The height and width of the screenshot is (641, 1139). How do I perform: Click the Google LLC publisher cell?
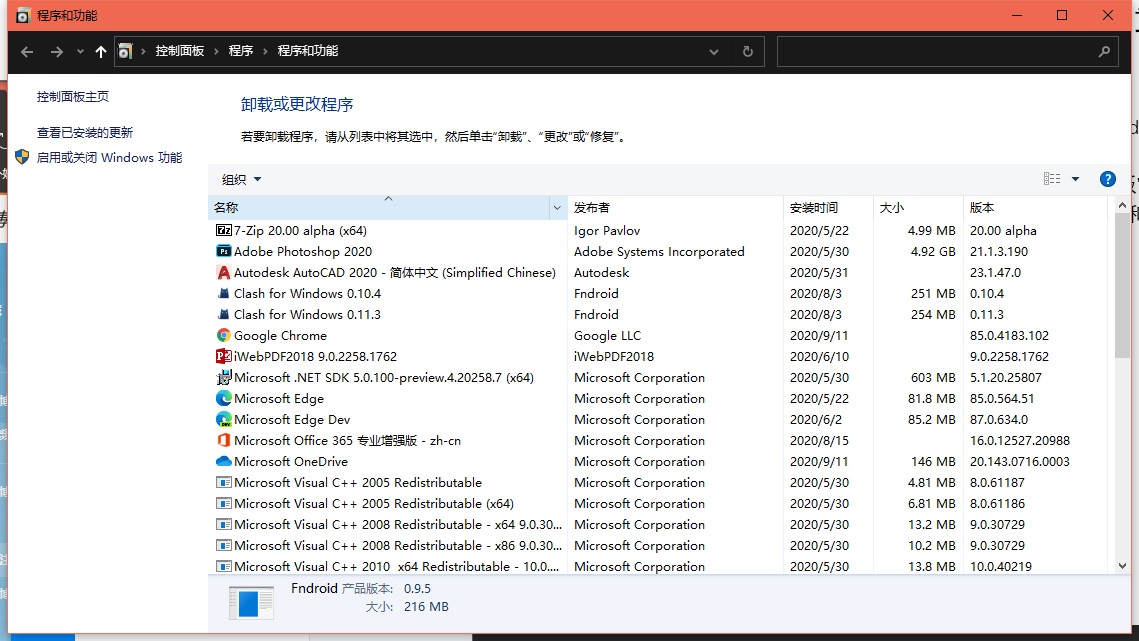(607, 336)
